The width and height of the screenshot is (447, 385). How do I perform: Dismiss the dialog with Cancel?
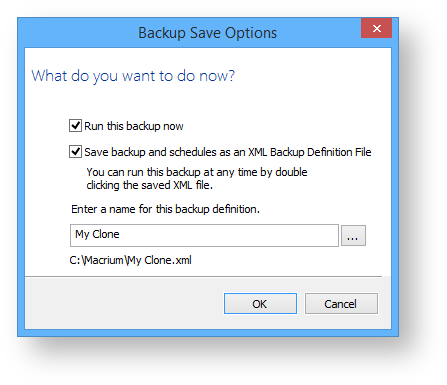click(x=341, y=304)
